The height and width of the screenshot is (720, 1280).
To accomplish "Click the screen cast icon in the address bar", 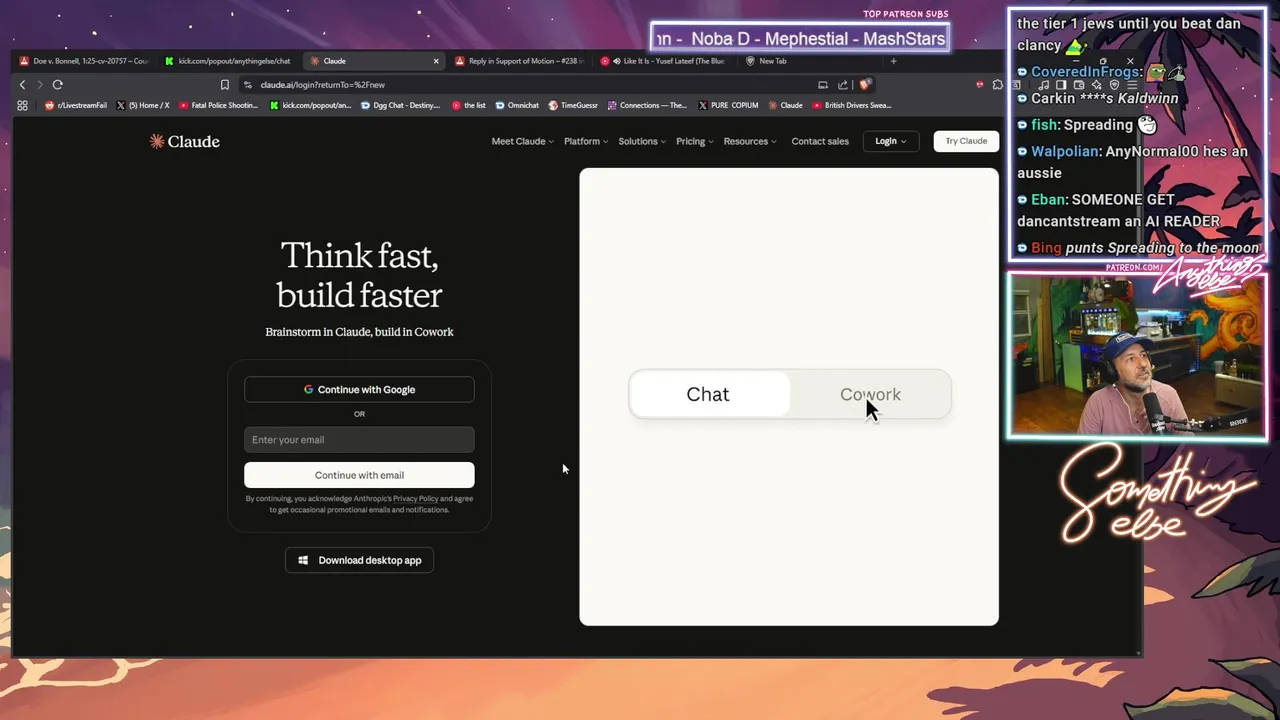I will [x=823, y=85].
